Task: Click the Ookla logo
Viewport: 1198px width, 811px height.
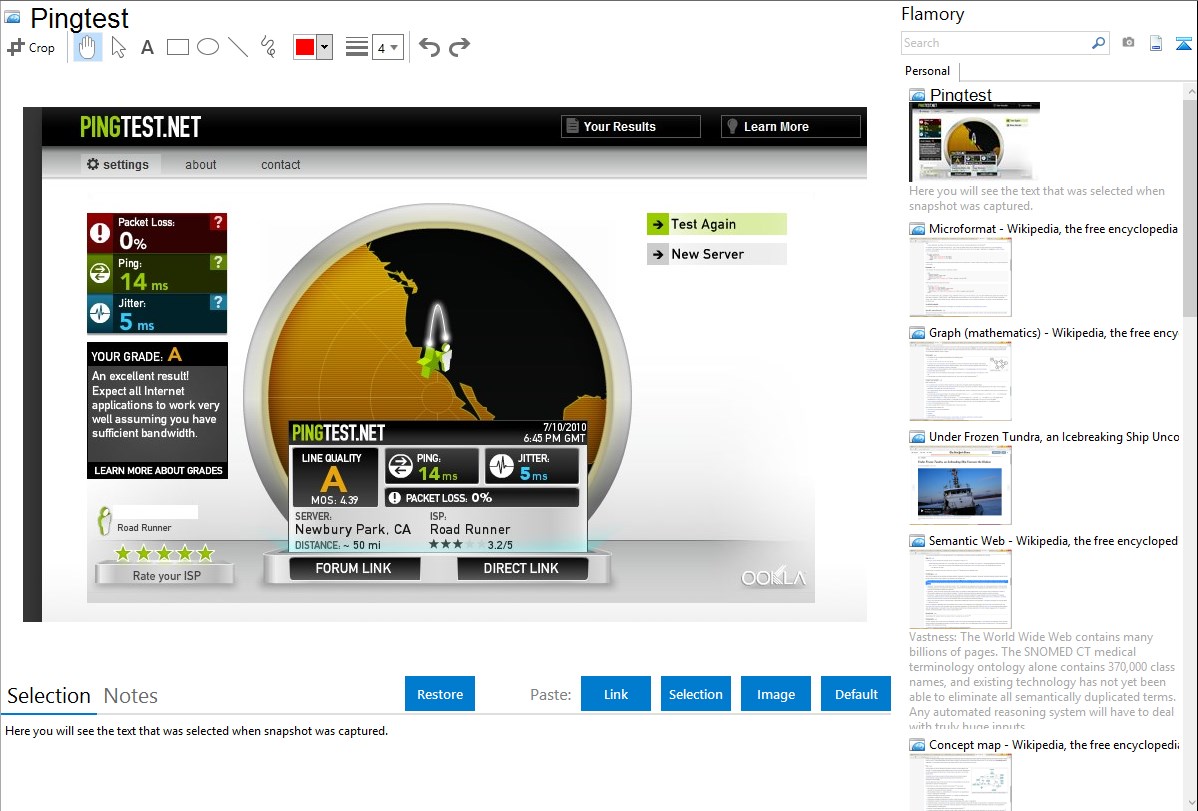Action: click(773, 578)
